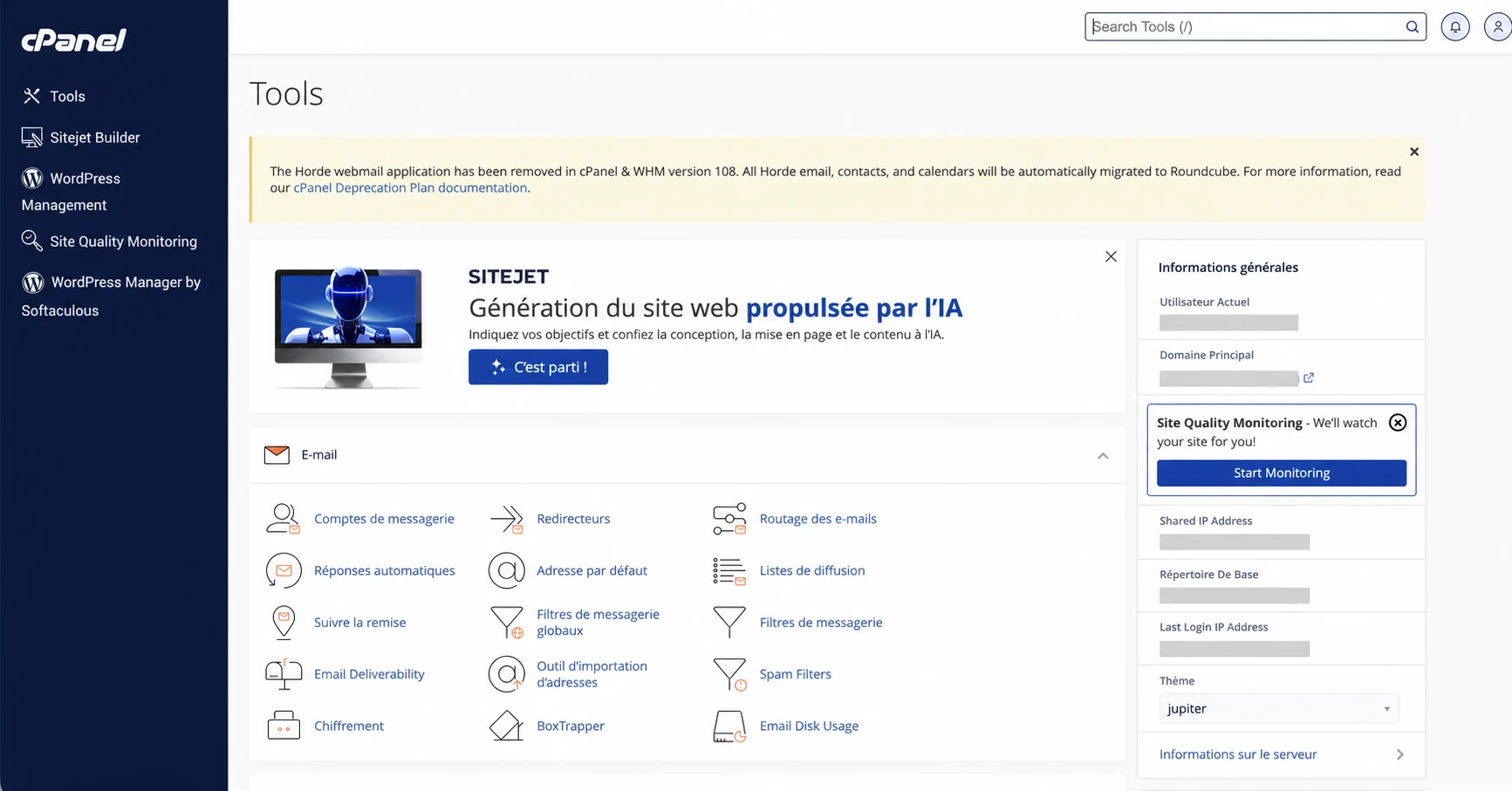Open Chiffrement link

[349, 726]
